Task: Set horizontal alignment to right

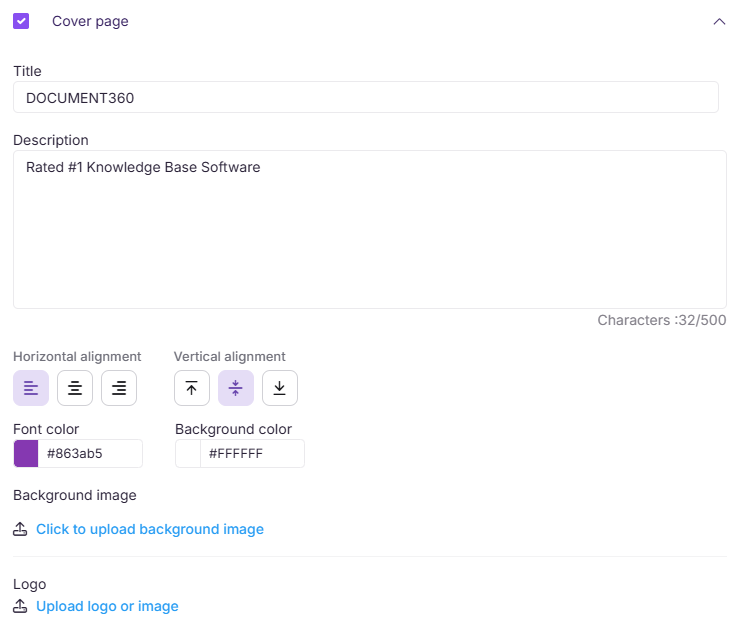Action: (119, 388)
